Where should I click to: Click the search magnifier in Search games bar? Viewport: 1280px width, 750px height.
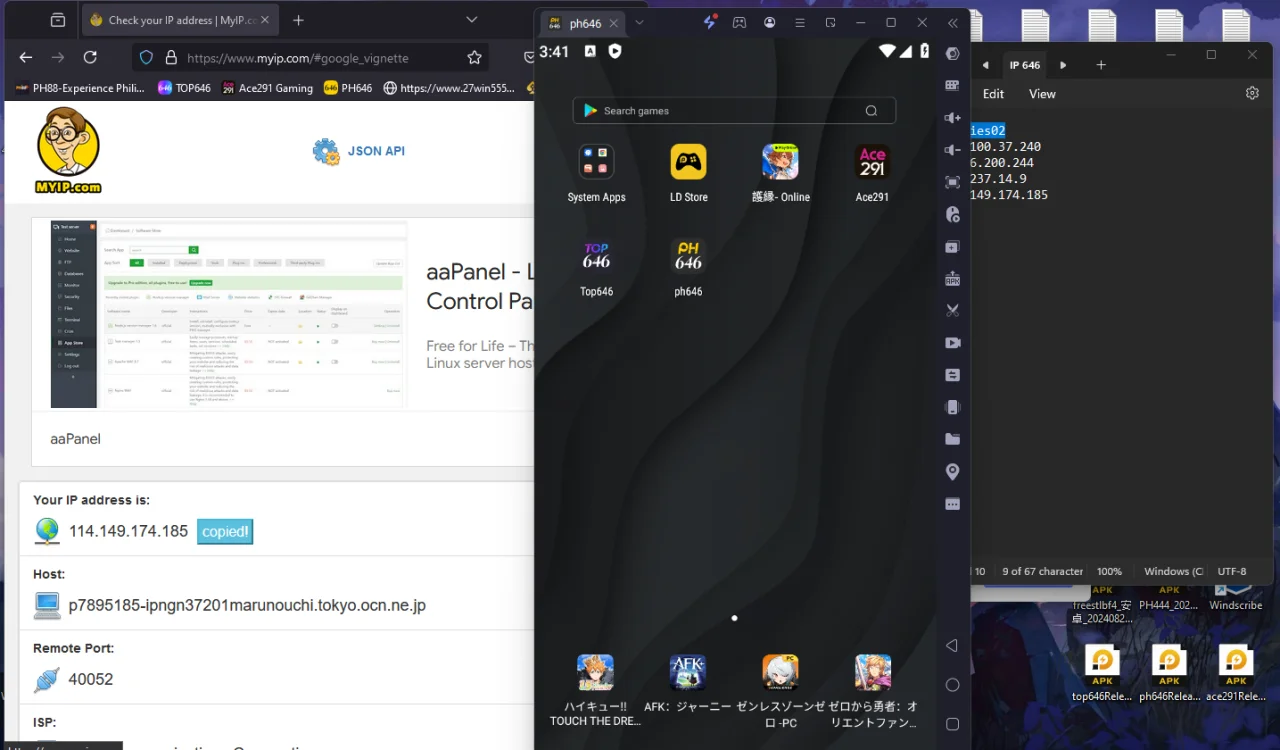click(x=871, y=111)
